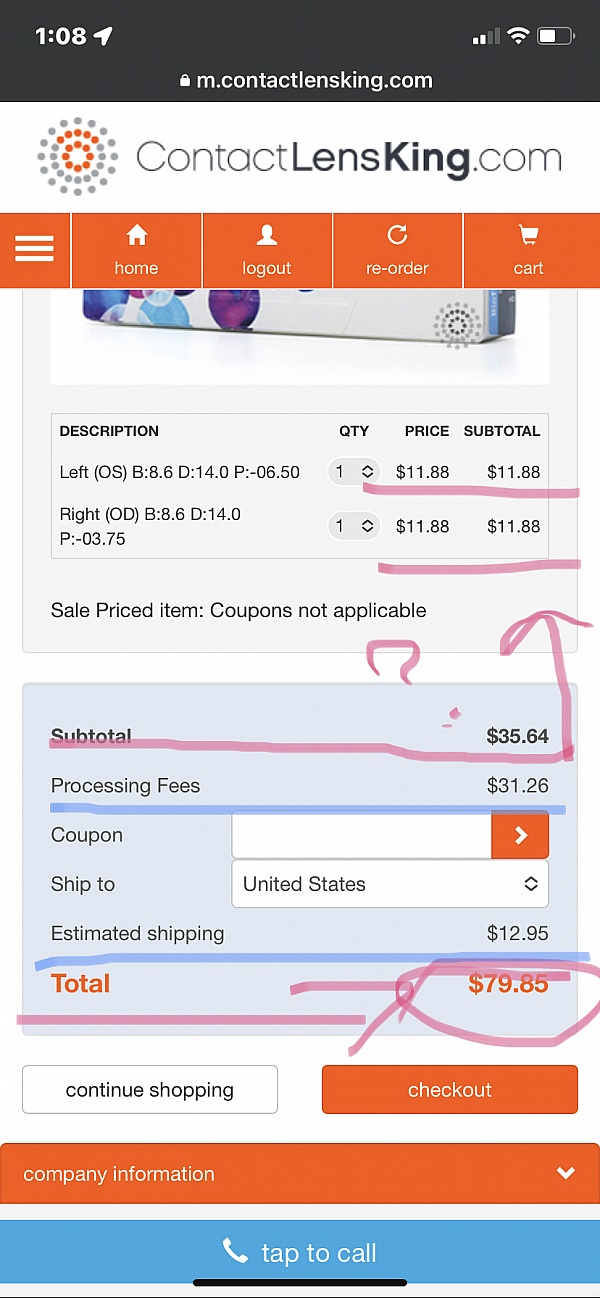Tap the continue shopping button

(x=150, y=1089)
